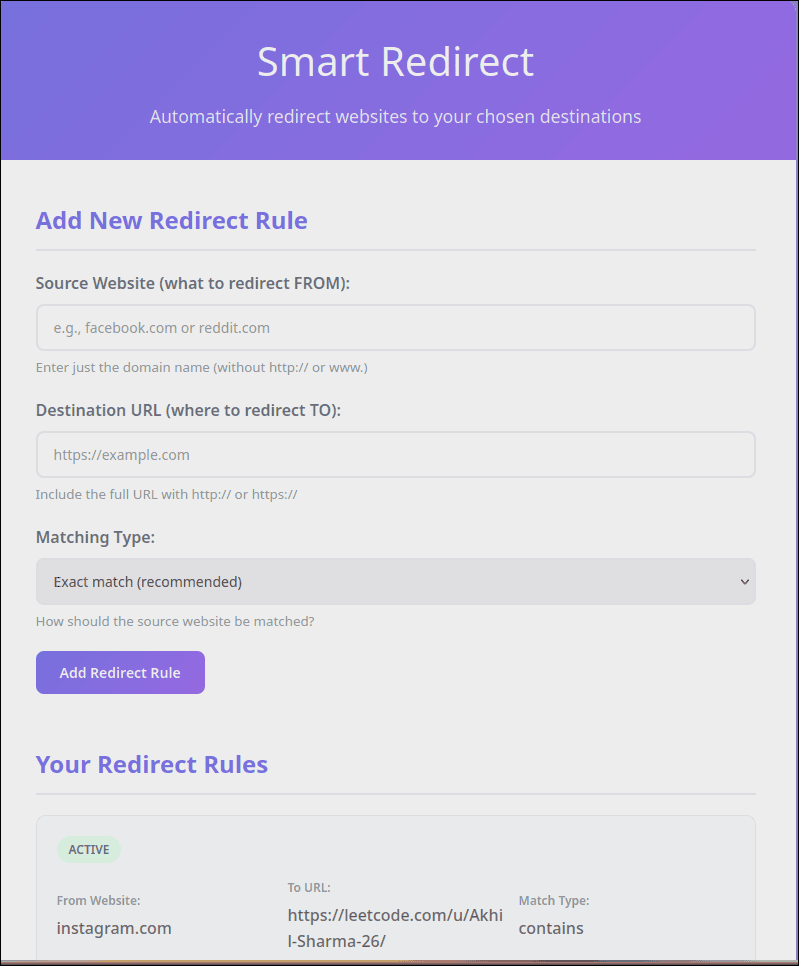Select the Add New Redirect Rule heading
This screenshot has width=799, height=966.
(171, 220)
